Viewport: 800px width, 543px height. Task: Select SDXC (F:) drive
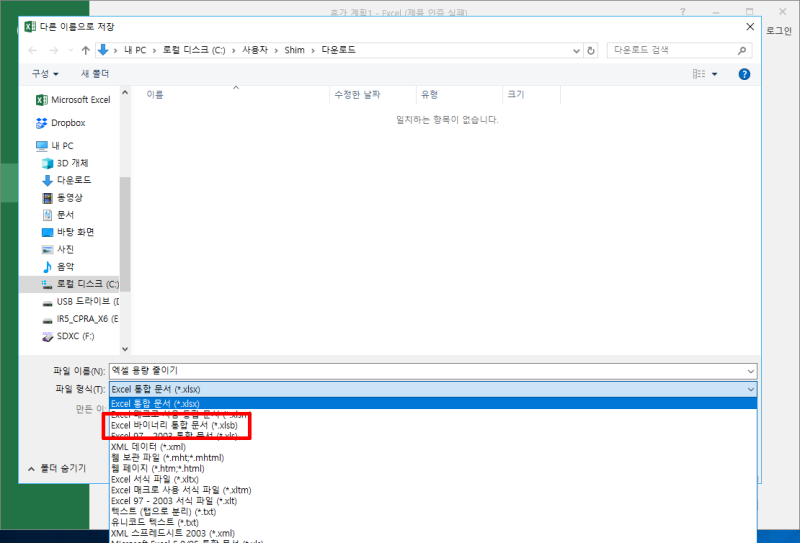click(x=68, y=336)
